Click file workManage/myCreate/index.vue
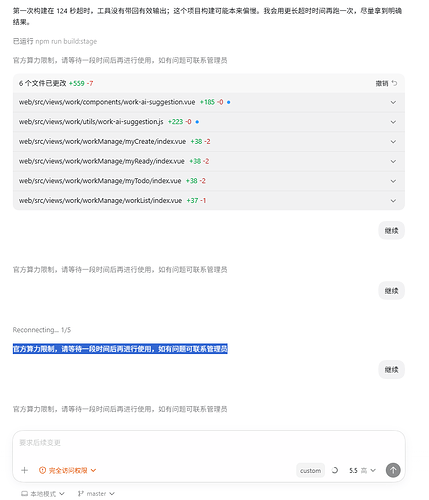The height and width of the screenshot is (500, 429). 102,141
